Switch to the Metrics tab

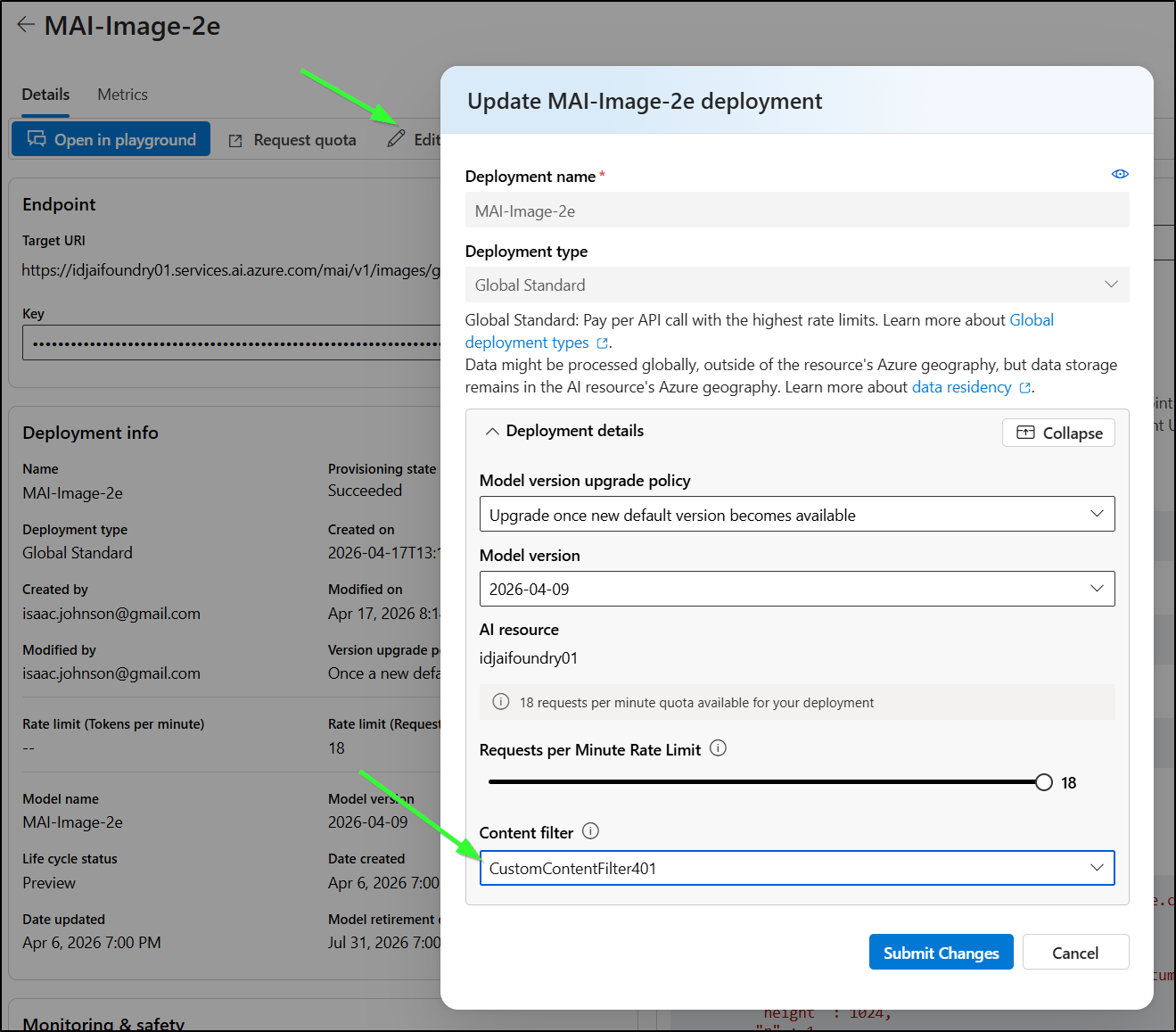tap(122, 95)
